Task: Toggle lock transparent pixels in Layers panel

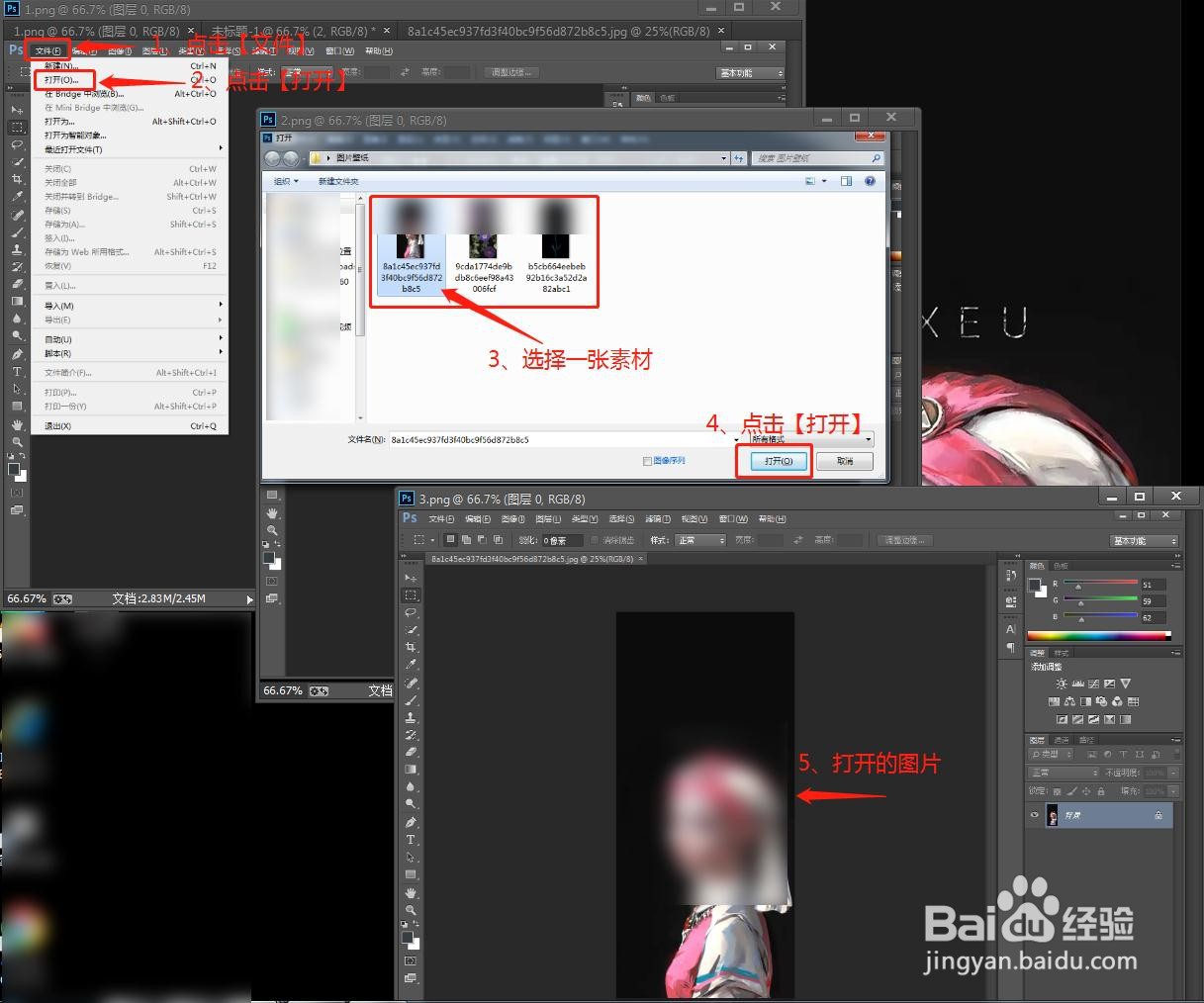Action: (1058, 791)
